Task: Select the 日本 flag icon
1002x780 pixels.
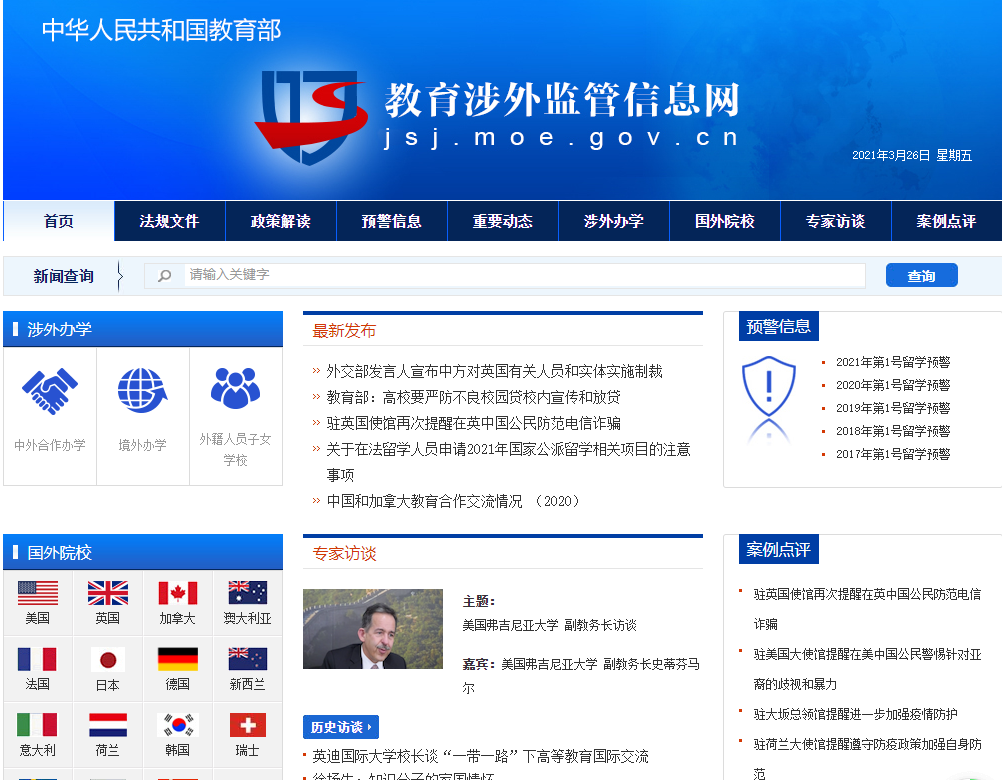Action: click(x=107, y=659)
